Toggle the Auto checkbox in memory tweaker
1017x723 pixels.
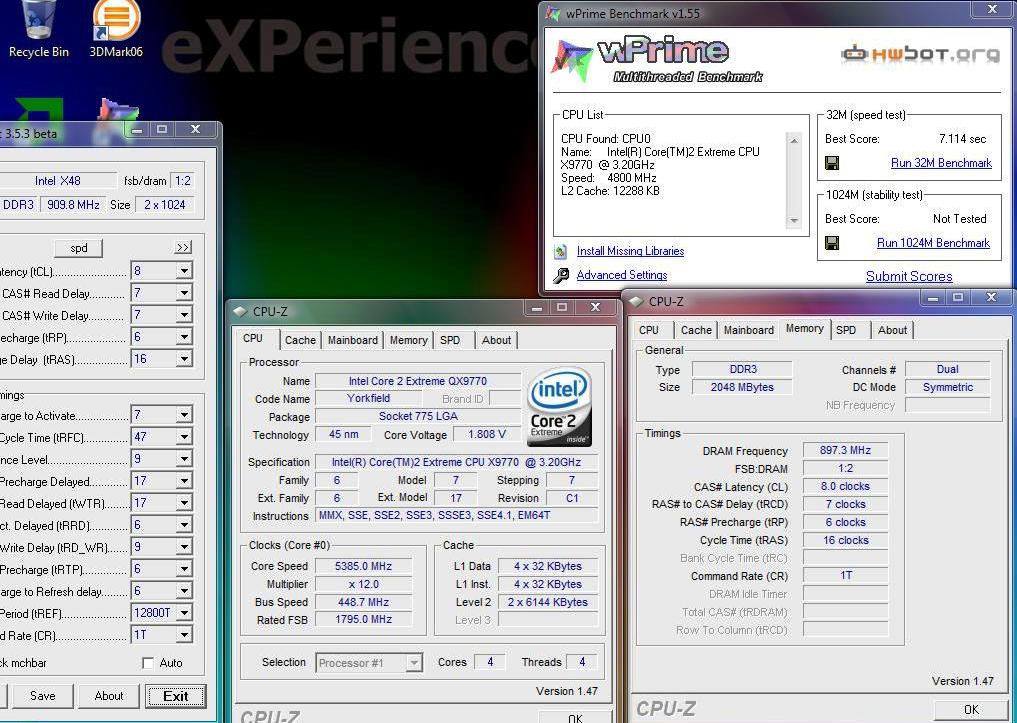(x=148, y=663)
